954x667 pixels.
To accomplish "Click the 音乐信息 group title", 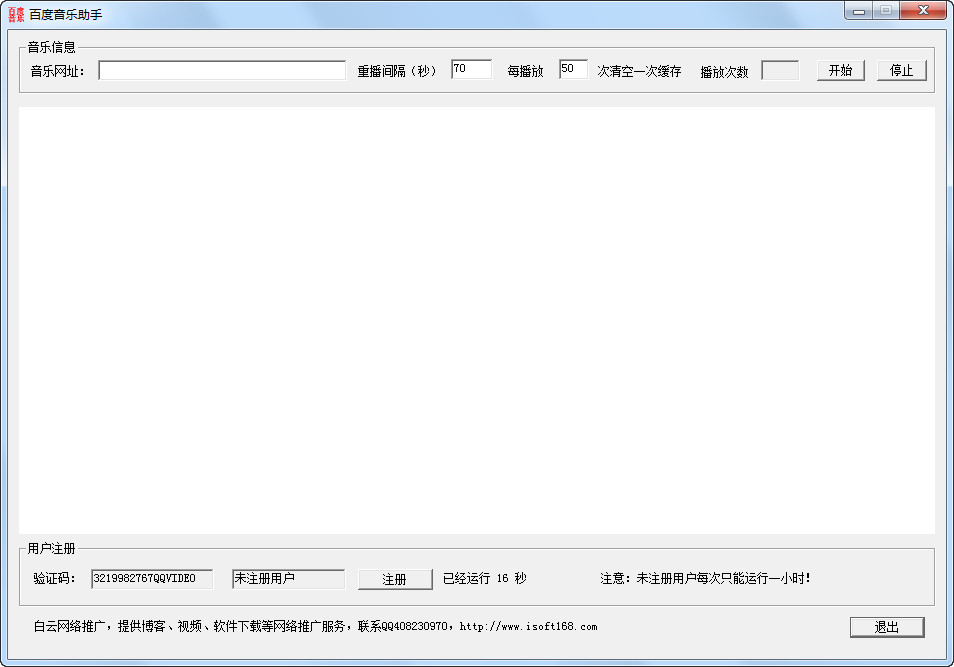I will pos(51,47).
